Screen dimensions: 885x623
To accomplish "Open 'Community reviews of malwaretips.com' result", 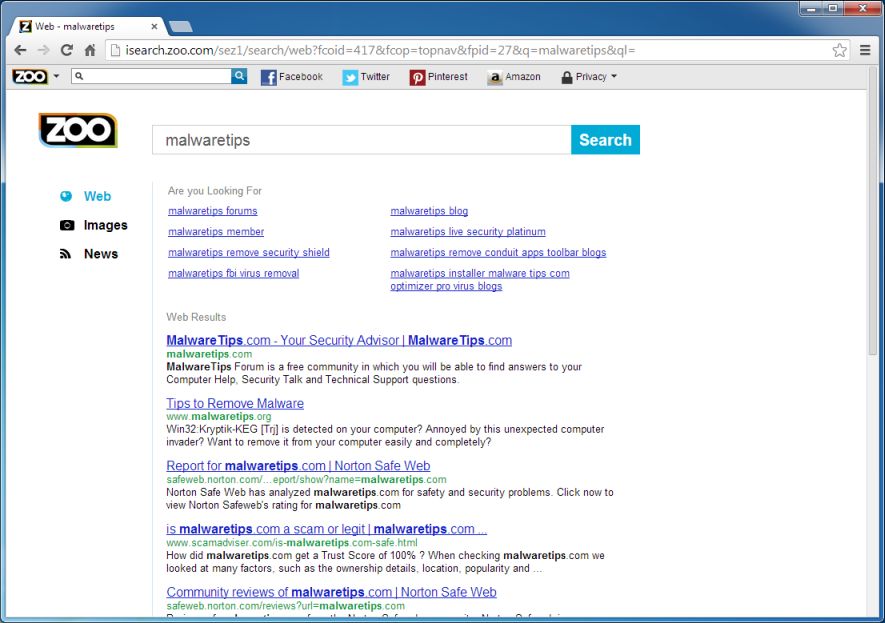I will pyautogui.click(x=331, y=593).
